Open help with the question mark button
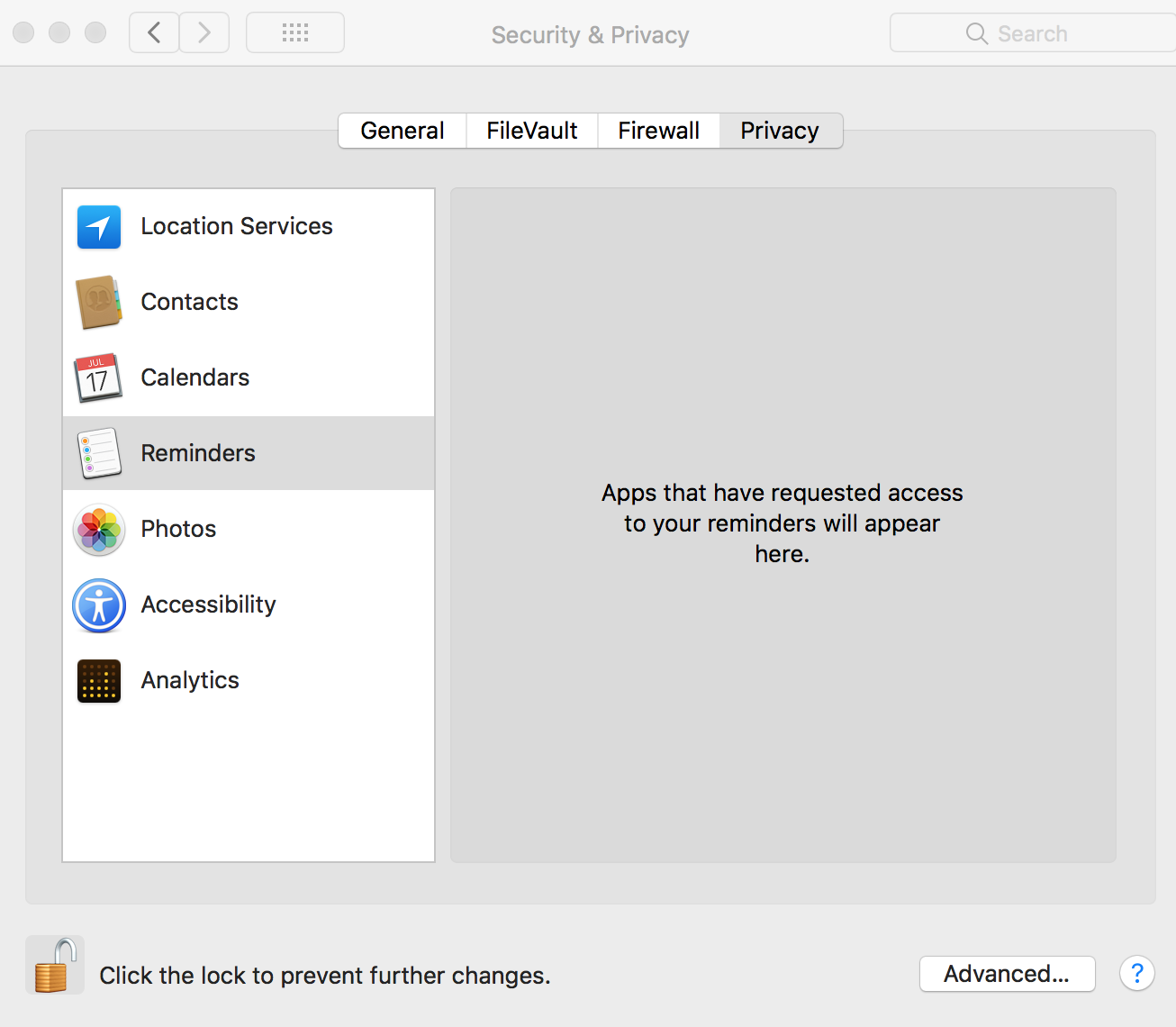This screenshot has height=1027, width=1176. click(x=1137, y=973)
